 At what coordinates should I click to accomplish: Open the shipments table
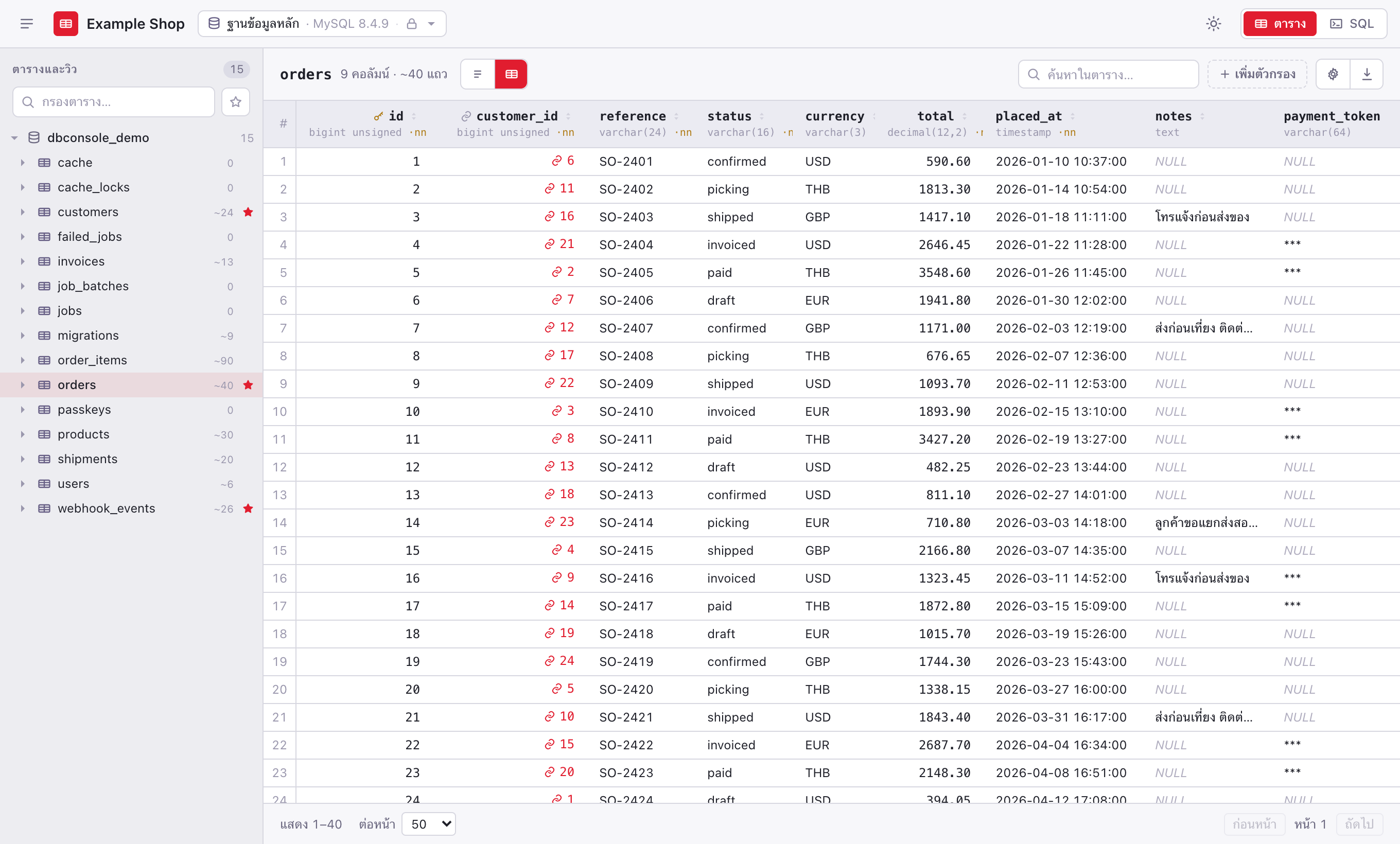(x=87, y=459)
